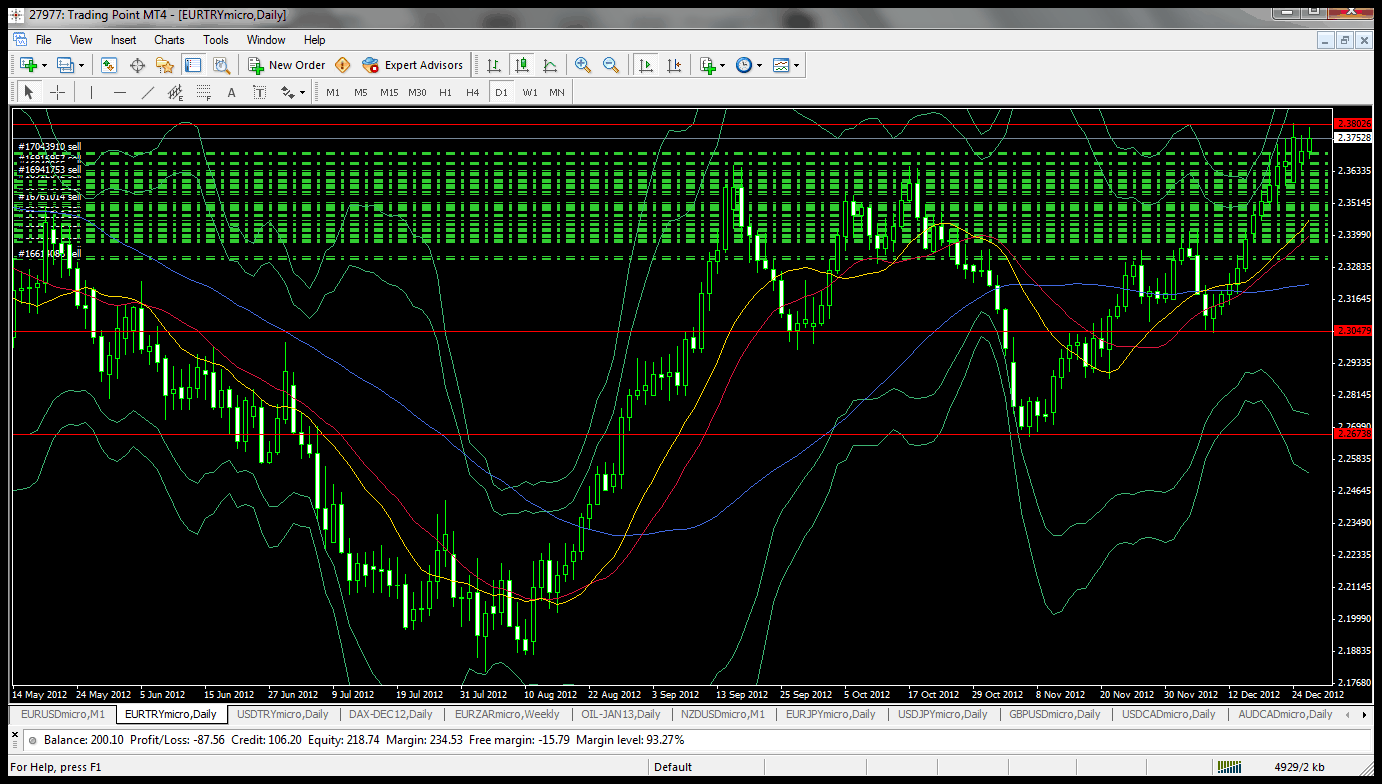Zoom out of the chart
The height and width of the screenshot is (784, 1382).
point(611,65)
